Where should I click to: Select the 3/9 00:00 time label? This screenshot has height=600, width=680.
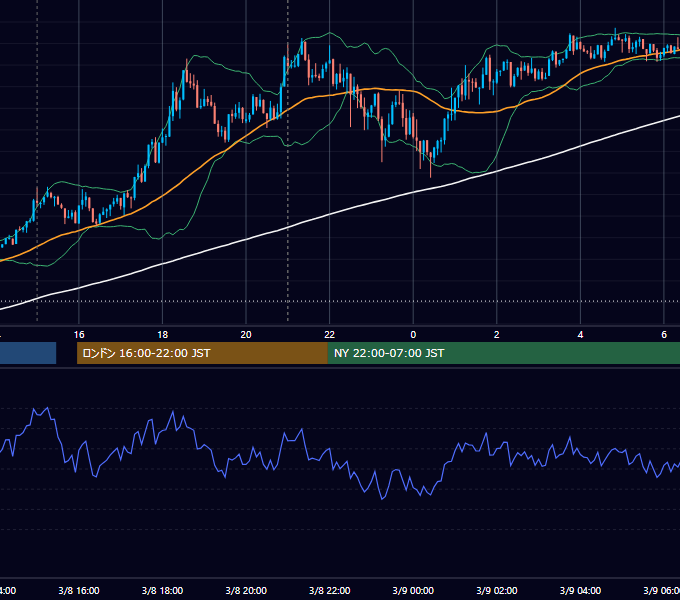pyautogui.click(x=413, y=590)
